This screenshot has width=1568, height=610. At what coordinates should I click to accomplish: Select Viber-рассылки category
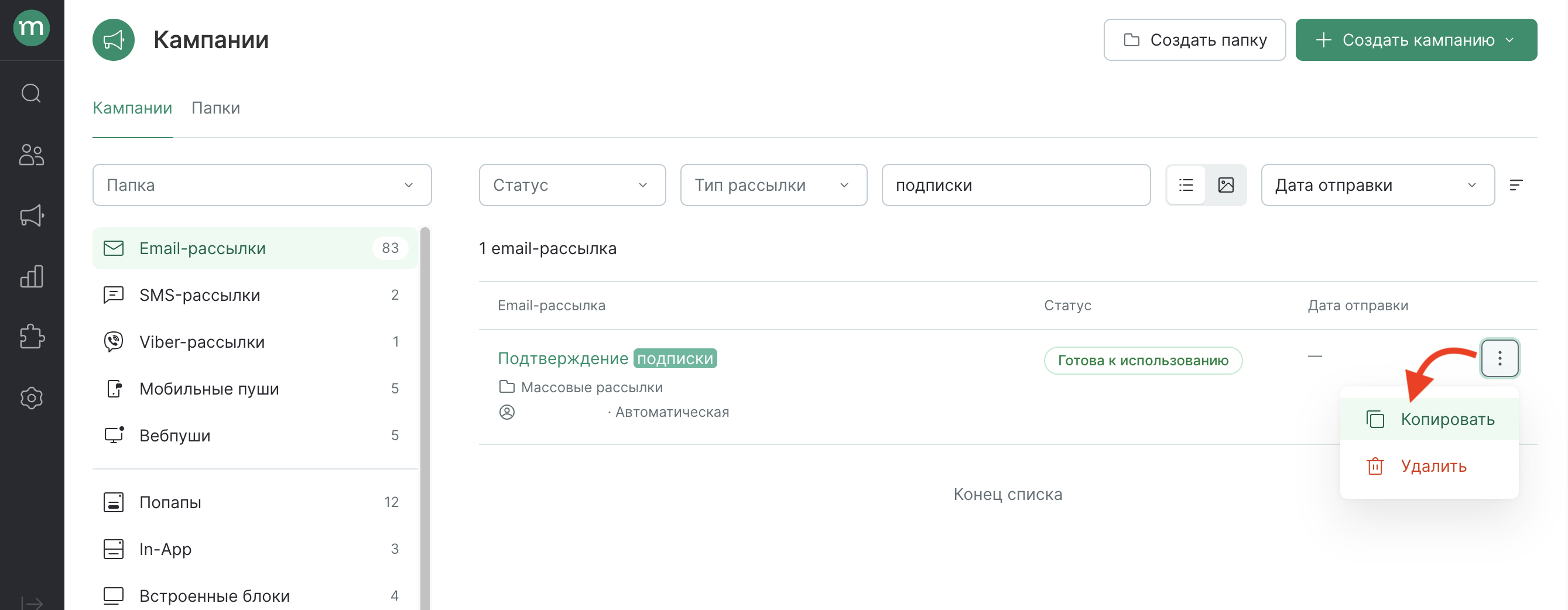click(255, 342)
